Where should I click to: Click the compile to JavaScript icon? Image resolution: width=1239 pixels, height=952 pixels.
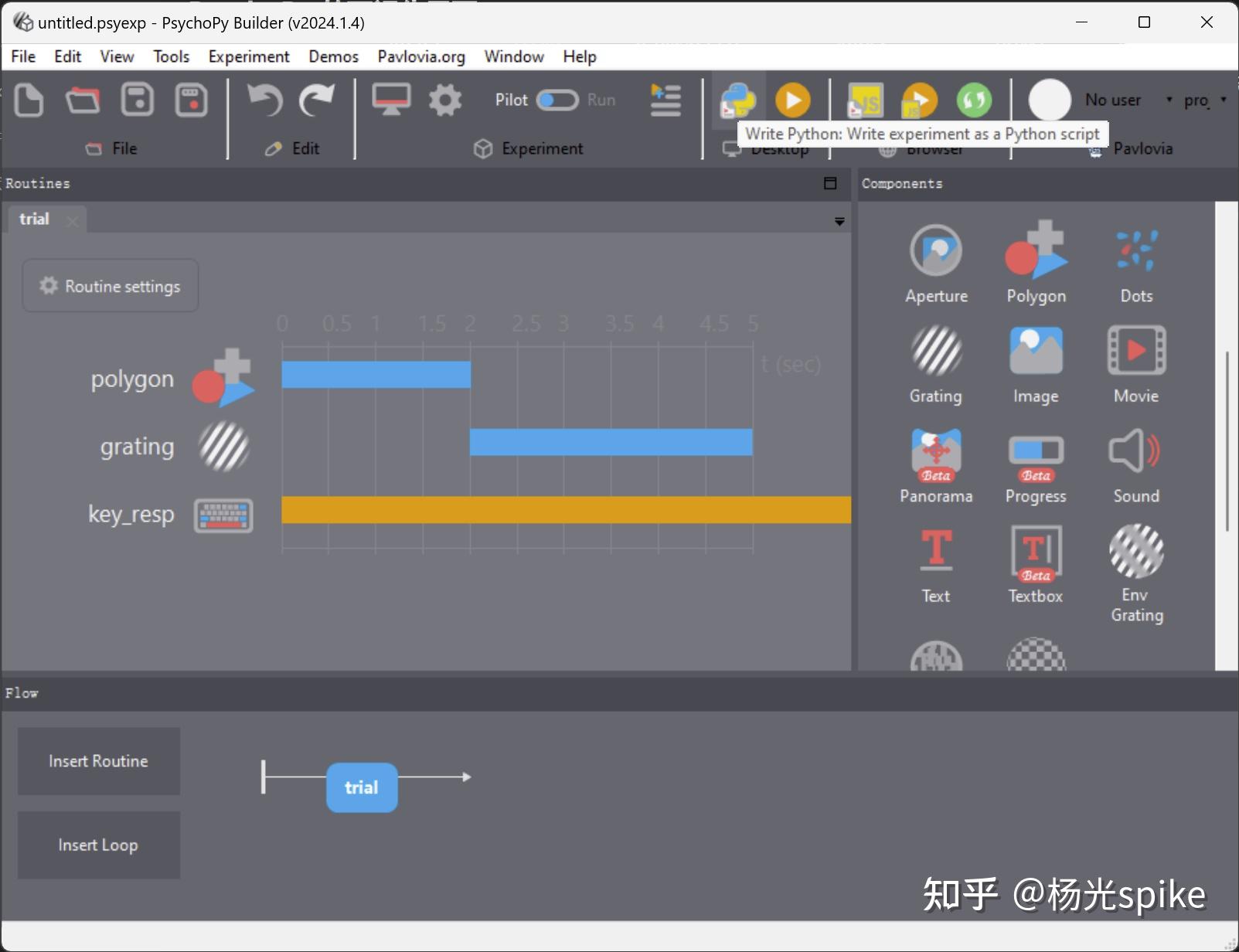tap(864, 100)
